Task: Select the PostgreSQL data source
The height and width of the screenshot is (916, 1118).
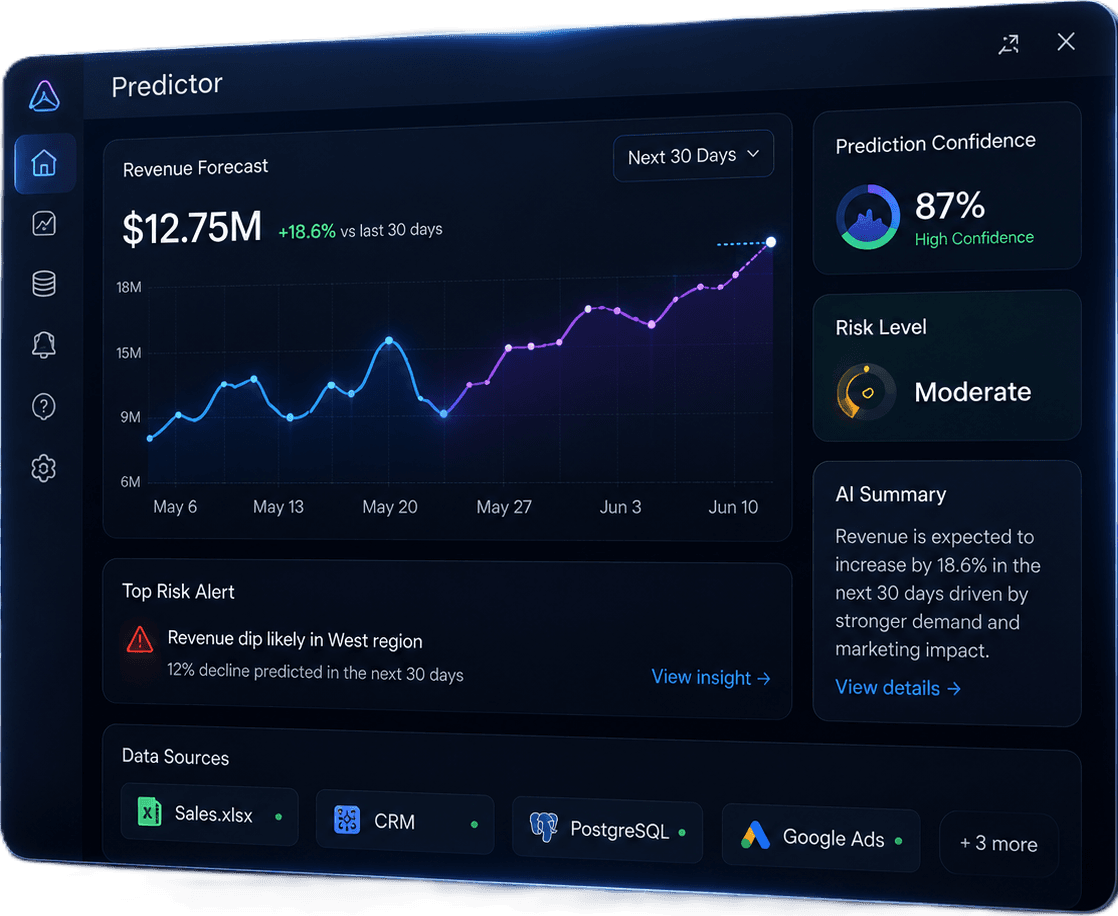Action: click(607, 830)
